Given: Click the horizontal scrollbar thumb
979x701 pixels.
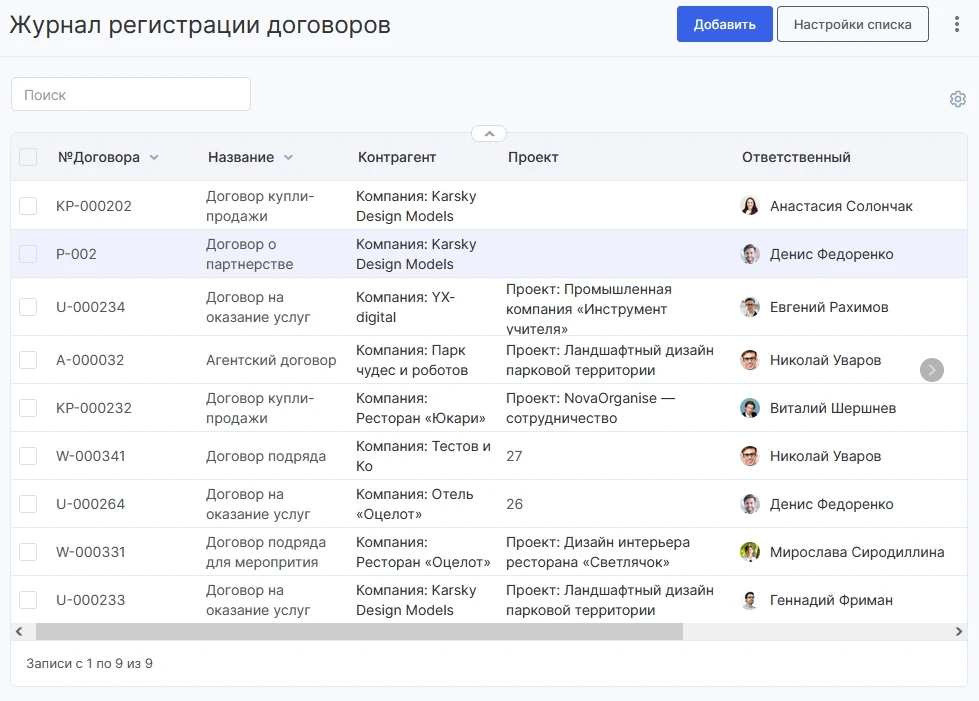Looking at the screenshot, I should coord(359,632).
